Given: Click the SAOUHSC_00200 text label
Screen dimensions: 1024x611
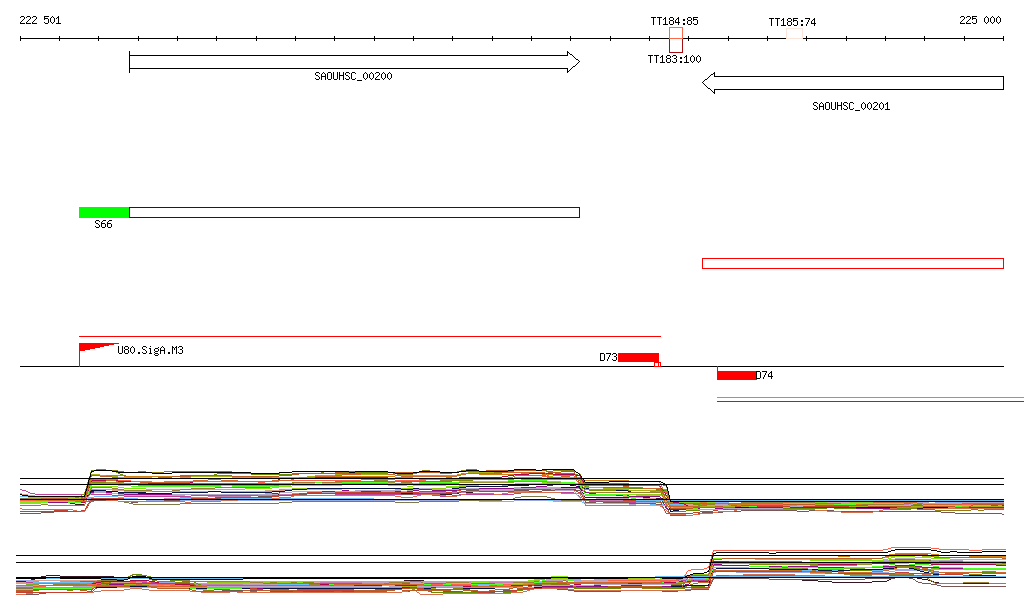Looking at the screenshot, I should click(x=353, y=76).
